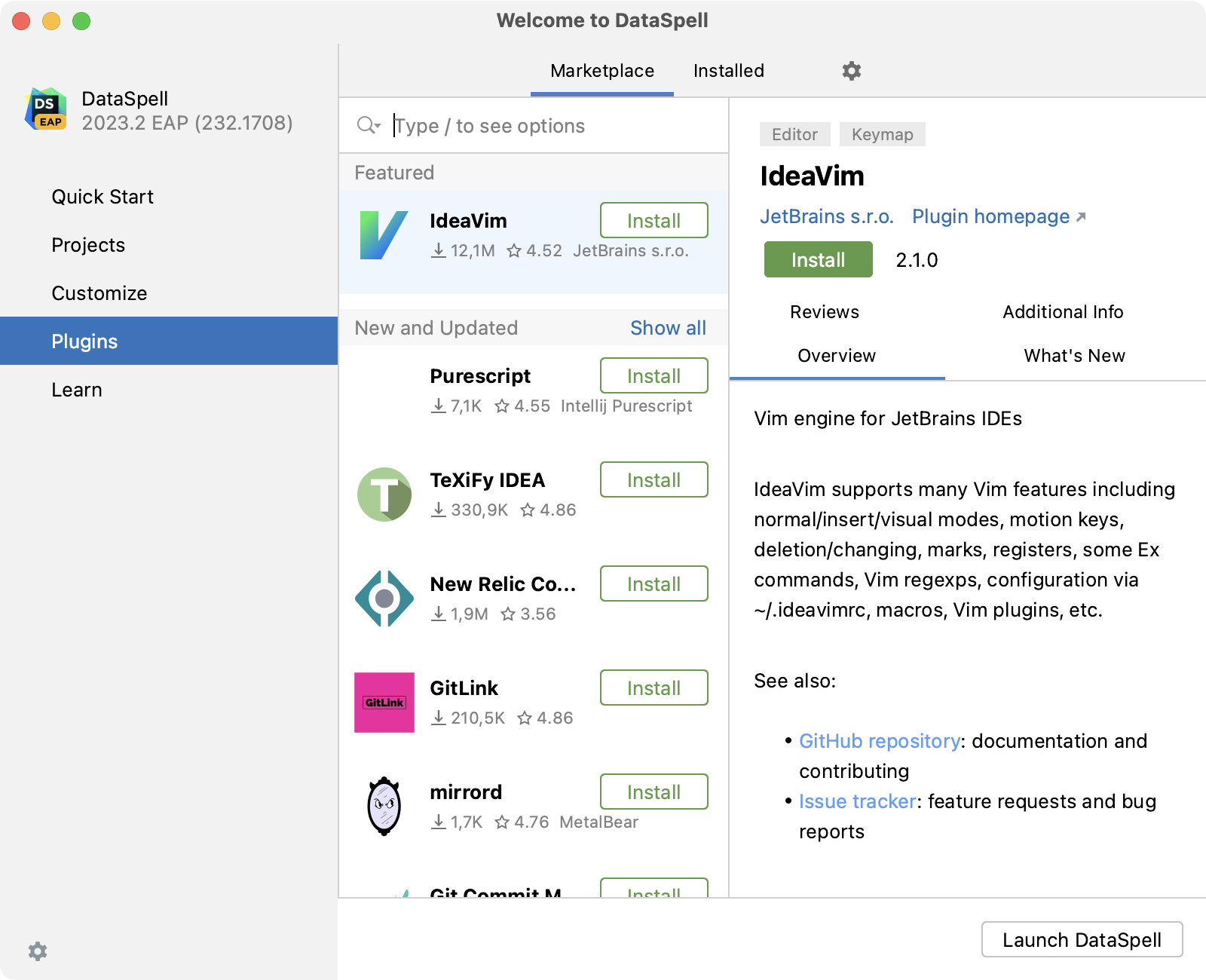Click the search options magnifier icon
The height and width of the screenshot is (980, 1206).
click(x=369, y=125)
